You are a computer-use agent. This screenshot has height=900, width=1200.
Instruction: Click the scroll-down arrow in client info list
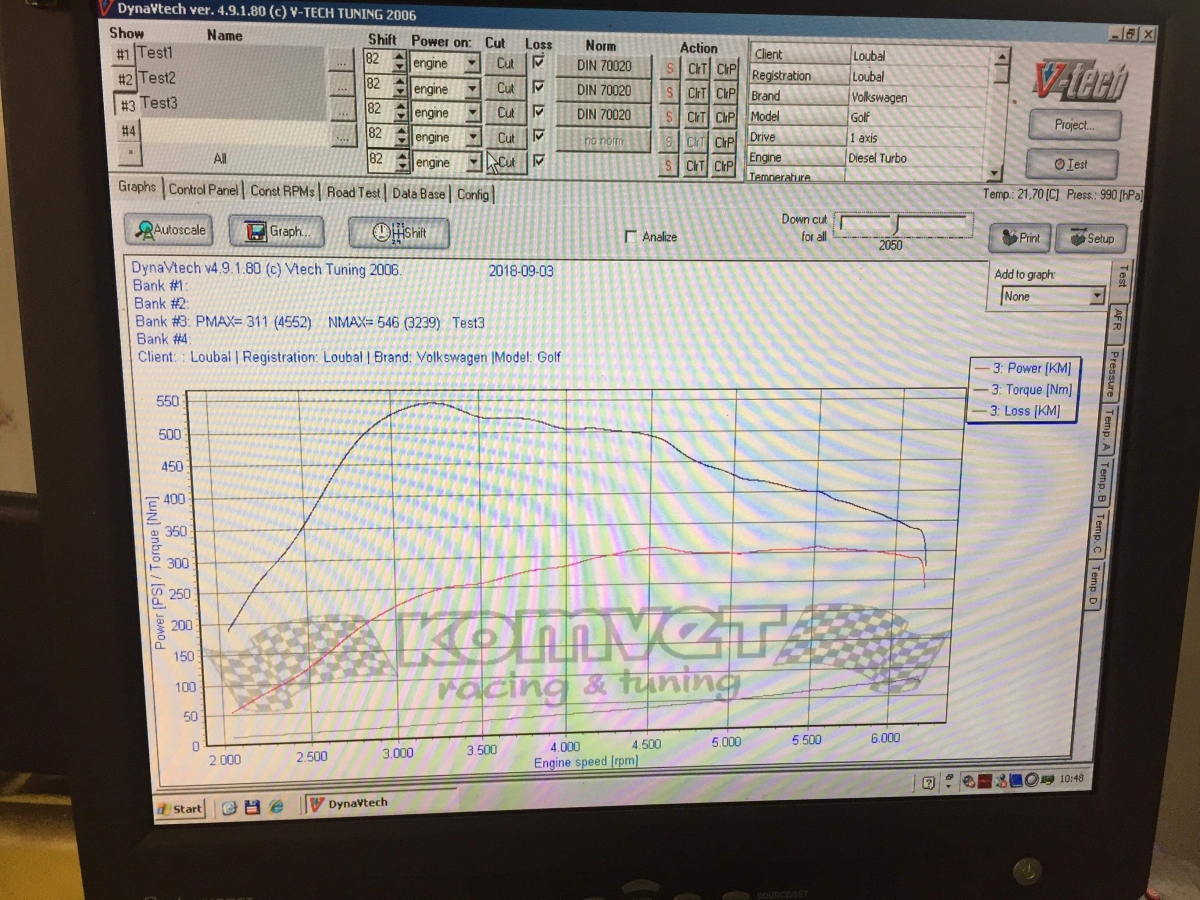(994, 172)
